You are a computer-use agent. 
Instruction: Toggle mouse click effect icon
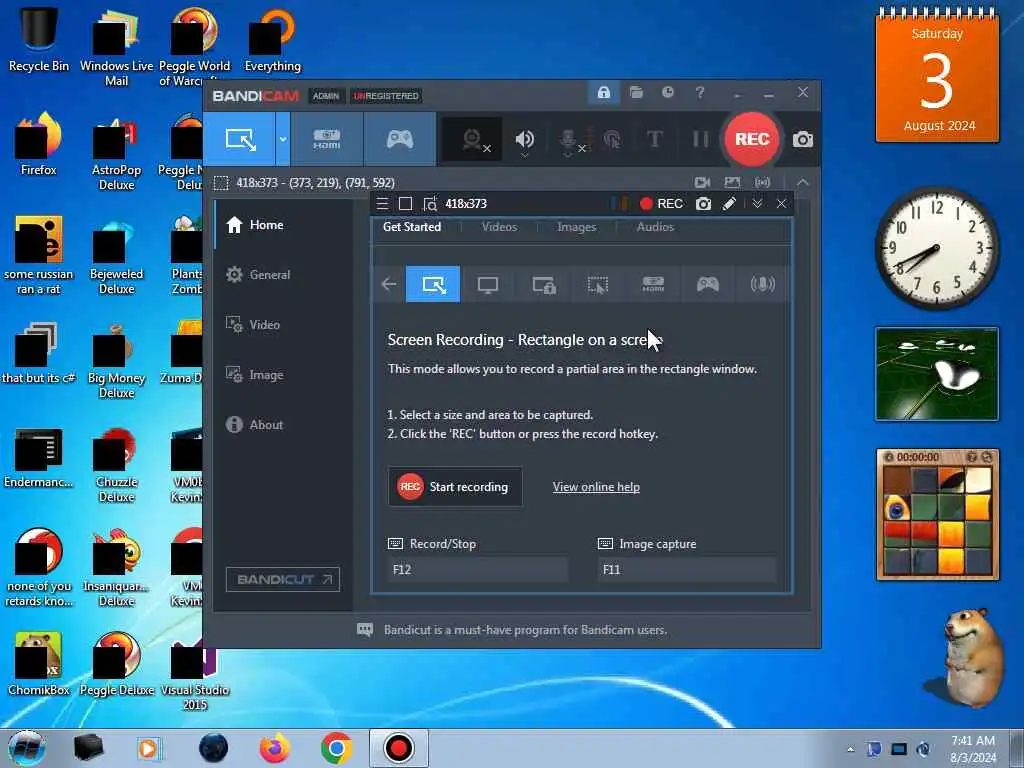(612, 139)
